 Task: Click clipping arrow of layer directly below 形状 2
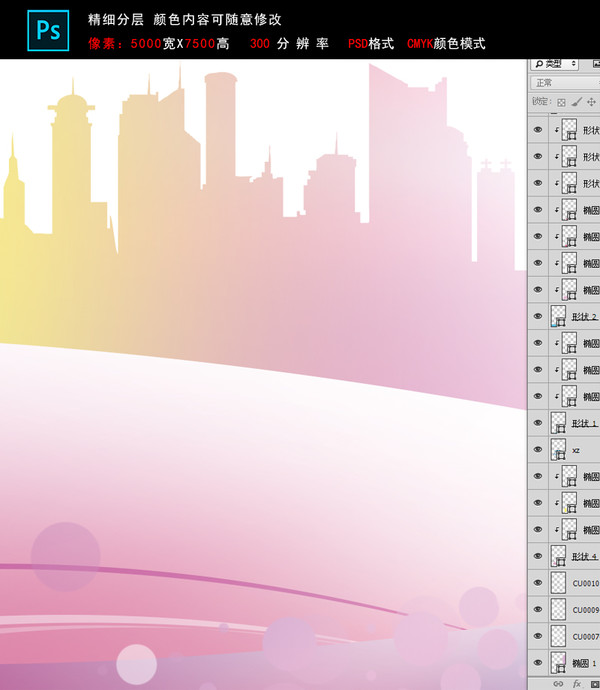[x=556, y=343]
